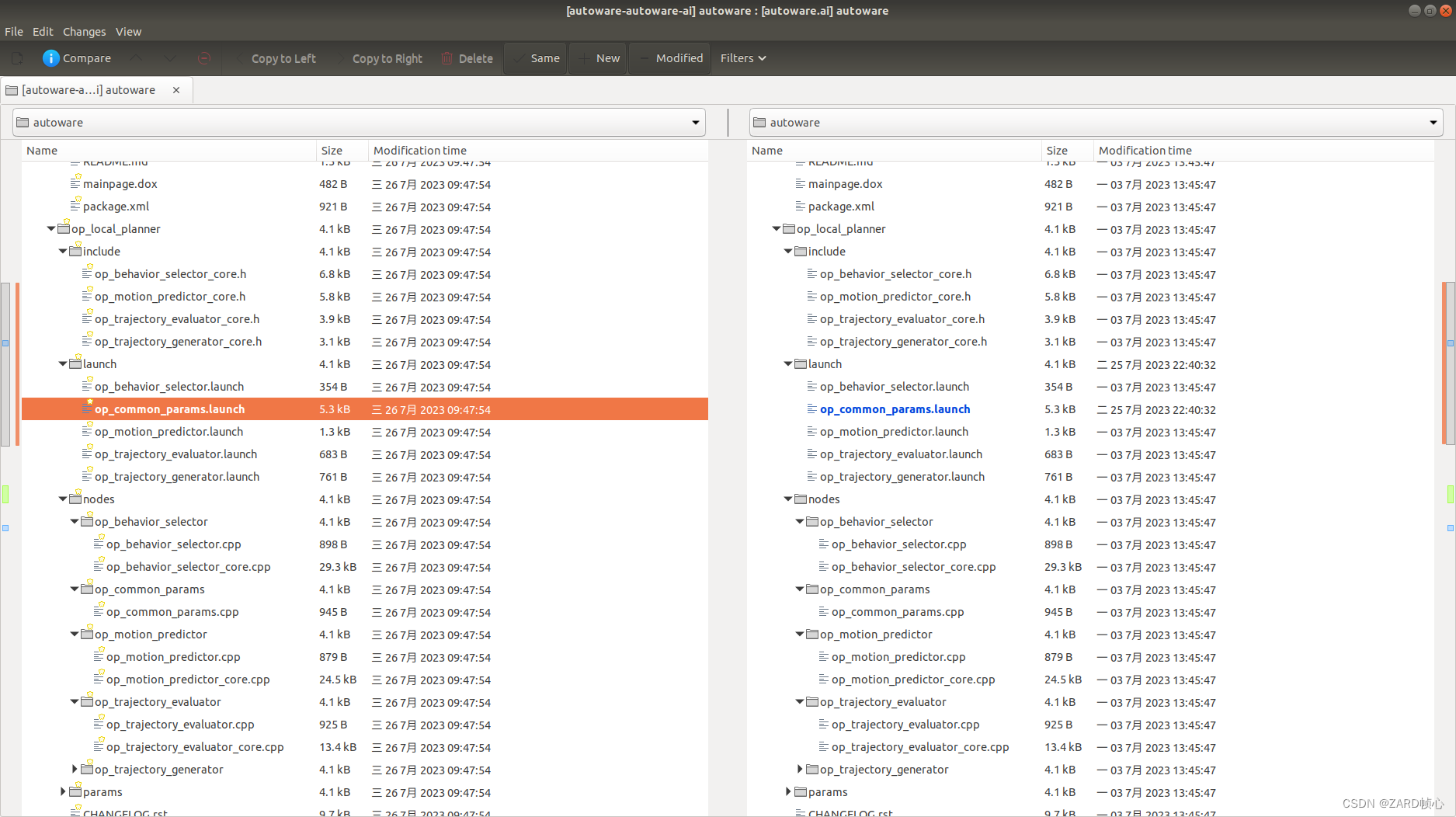
Task: Click file icon of right op_trajectory_evaluator.cpp
Action: click(x=824, y=724)
